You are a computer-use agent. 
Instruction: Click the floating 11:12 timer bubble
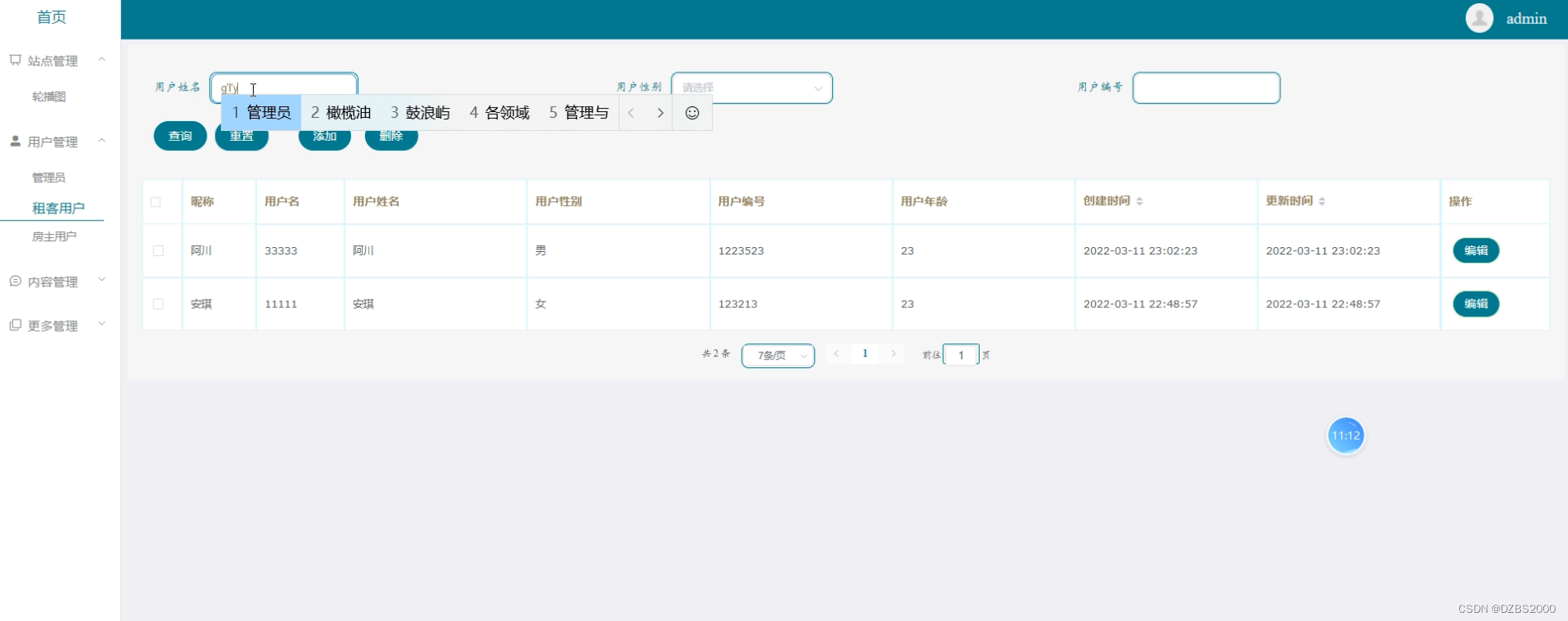pyautogui.click(x=1346, y=435)
